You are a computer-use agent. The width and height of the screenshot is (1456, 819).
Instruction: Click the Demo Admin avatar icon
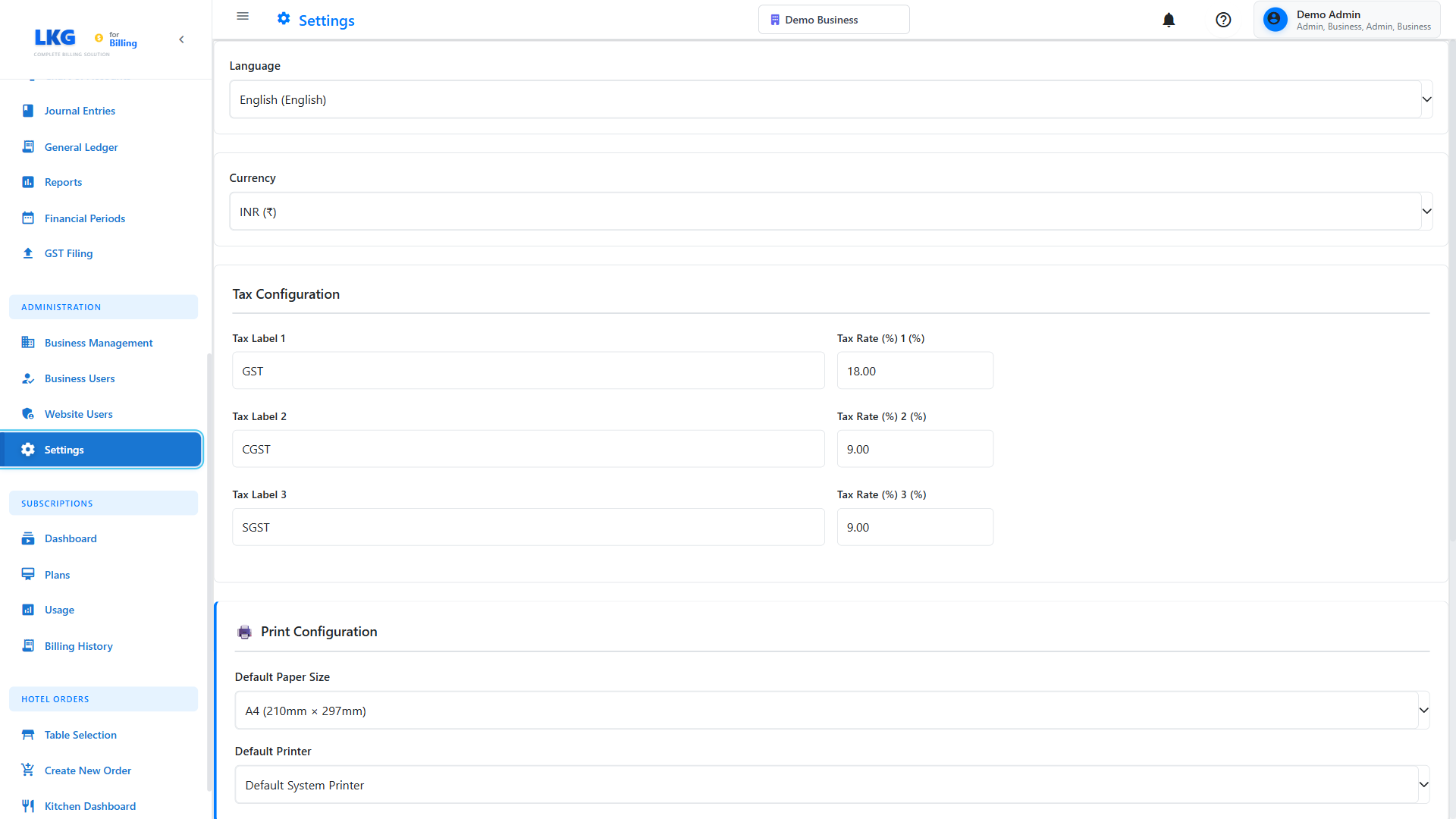coord(1276,20)
